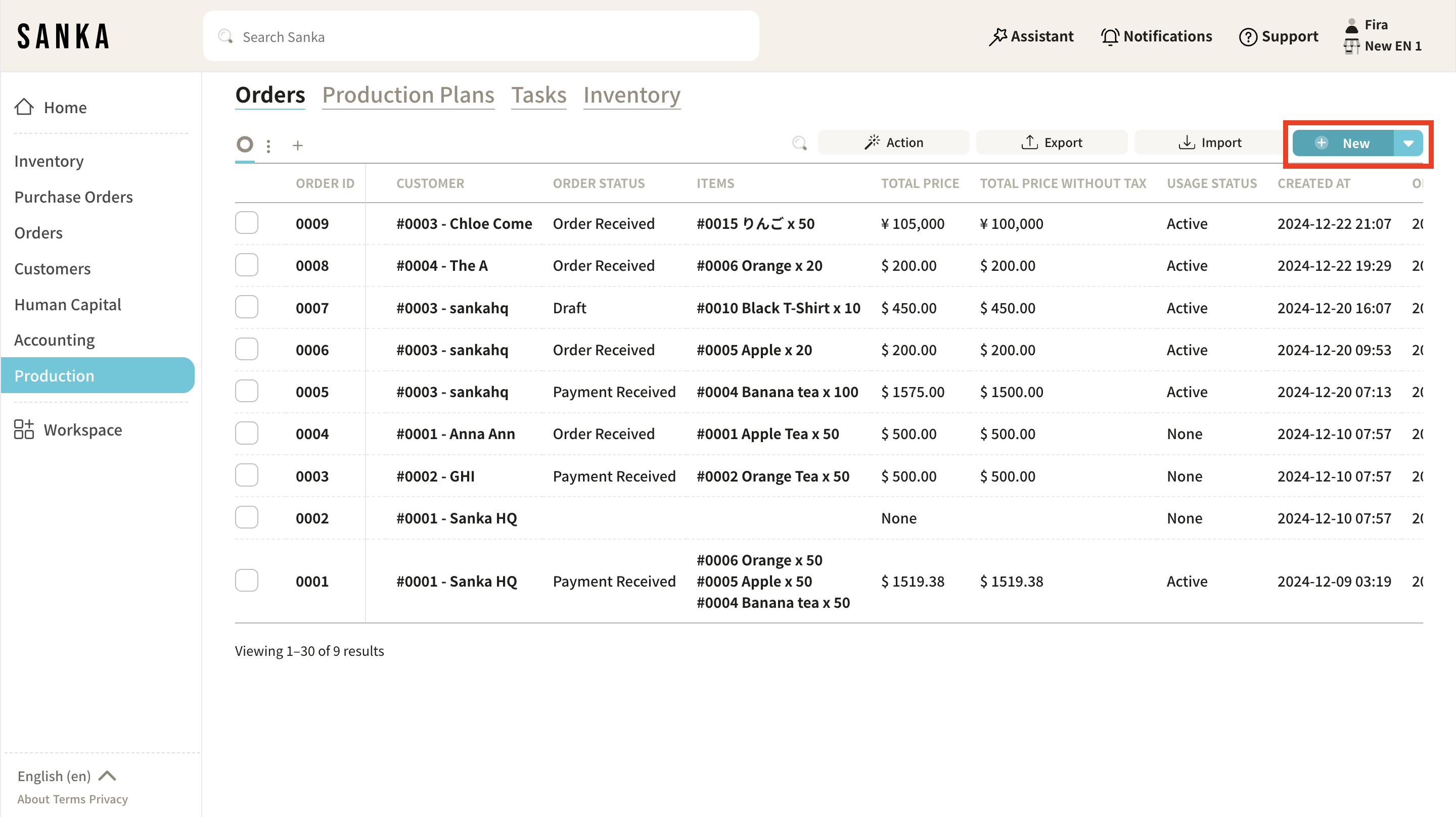This screenshot has width=1456, height=817.
Task: Select the checkbox for order 0005
Action: point(246,391)
